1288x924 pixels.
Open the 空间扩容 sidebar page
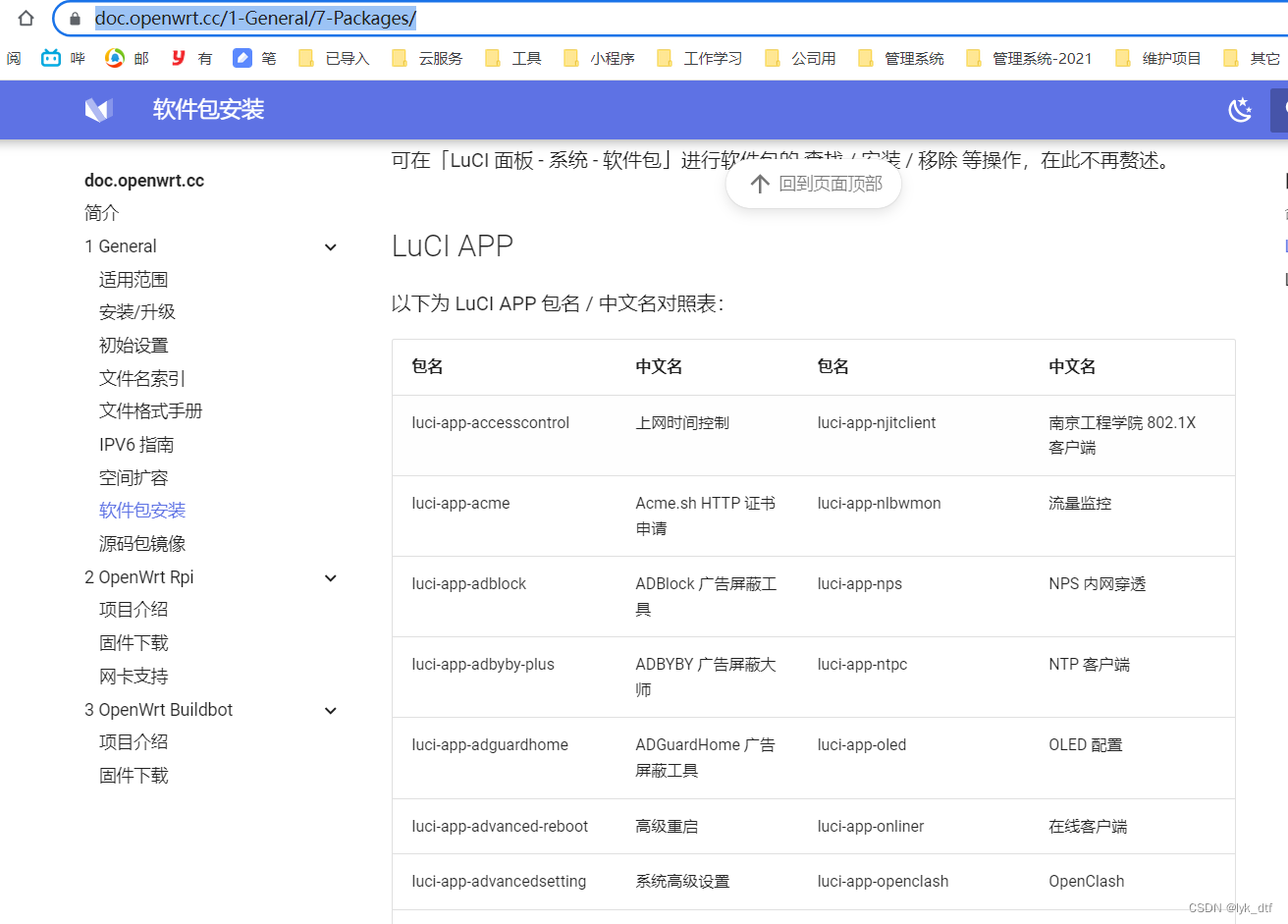click(x=134, y=478)
